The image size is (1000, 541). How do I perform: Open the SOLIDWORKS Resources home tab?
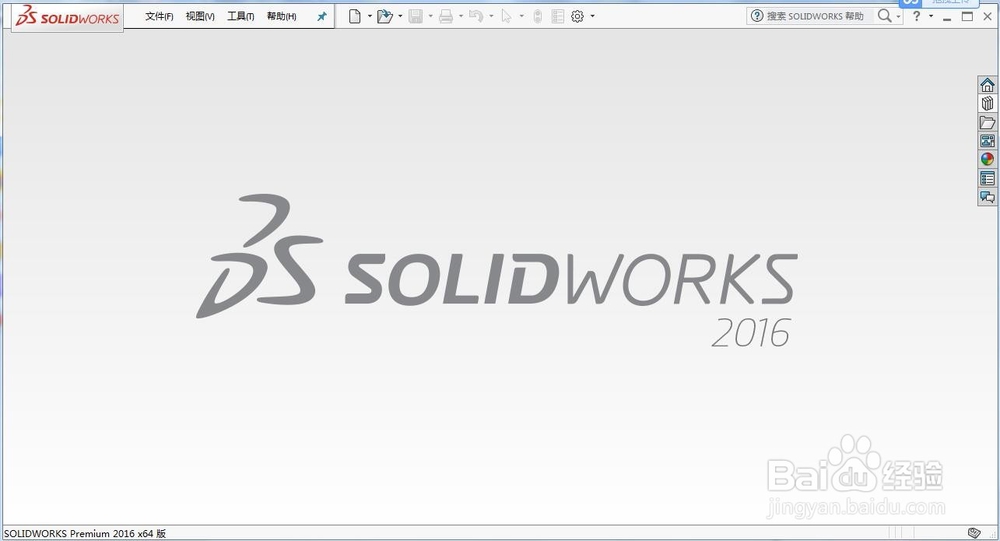pyautogui.click(x=987, y=85)
